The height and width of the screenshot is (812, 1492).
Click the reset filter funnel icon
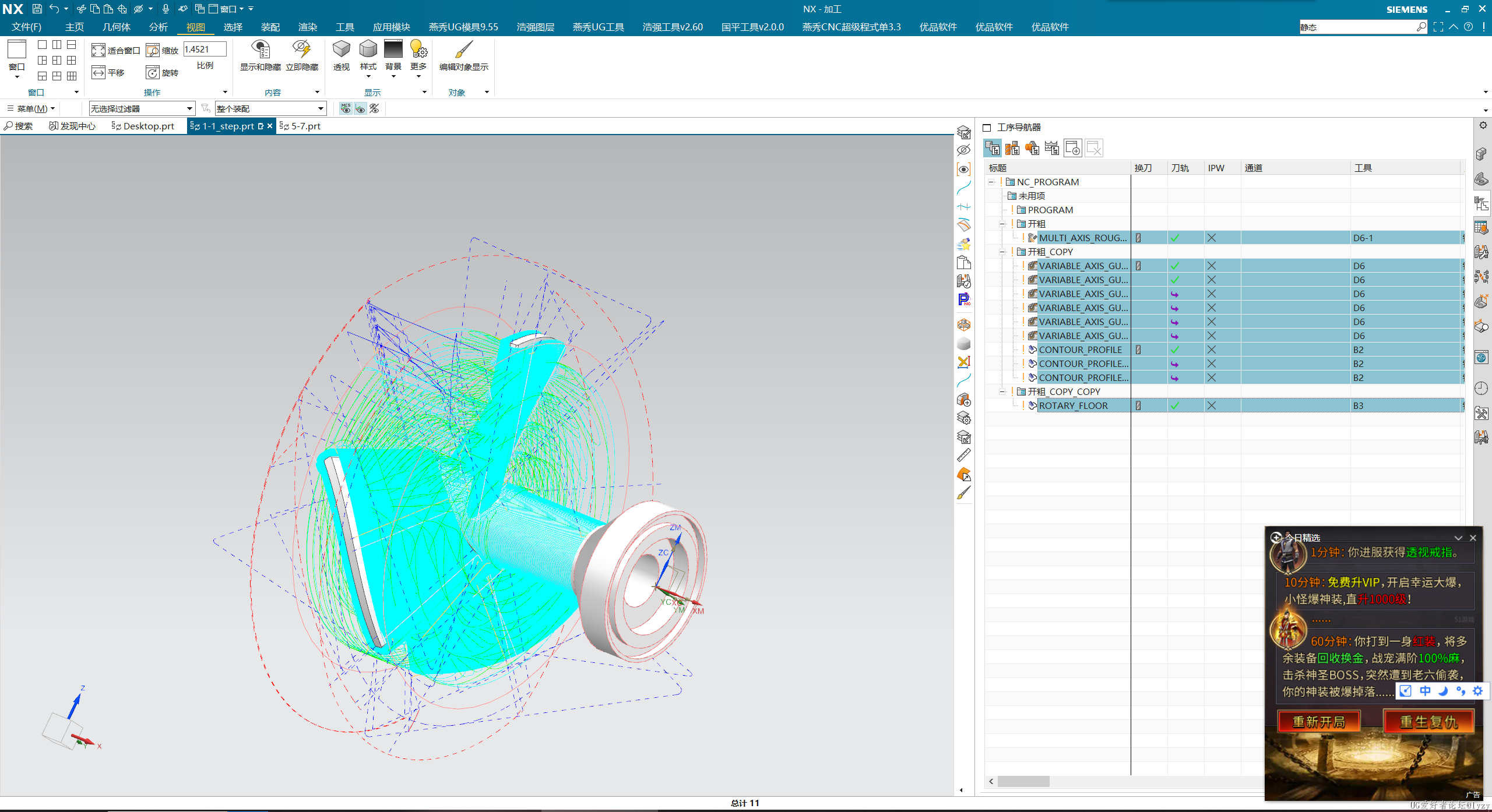click(205, 108)
